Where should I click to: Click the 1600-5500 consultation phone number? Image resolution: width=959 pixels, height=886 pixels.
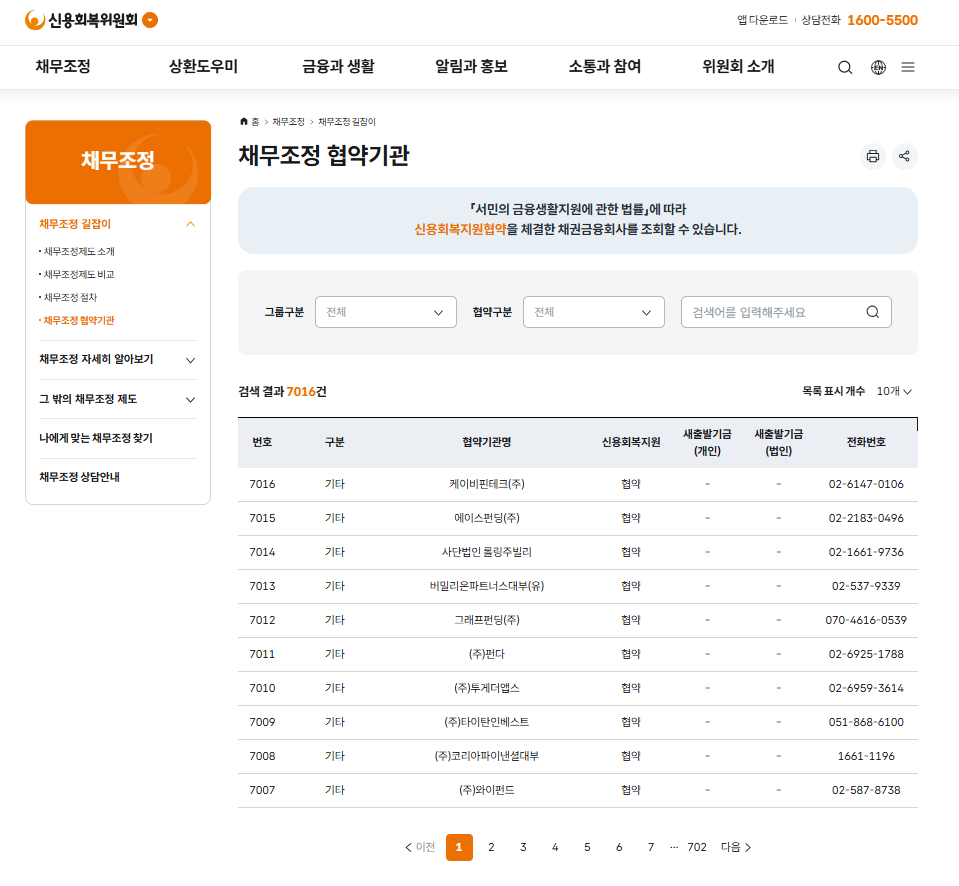(x=883, y=20)
